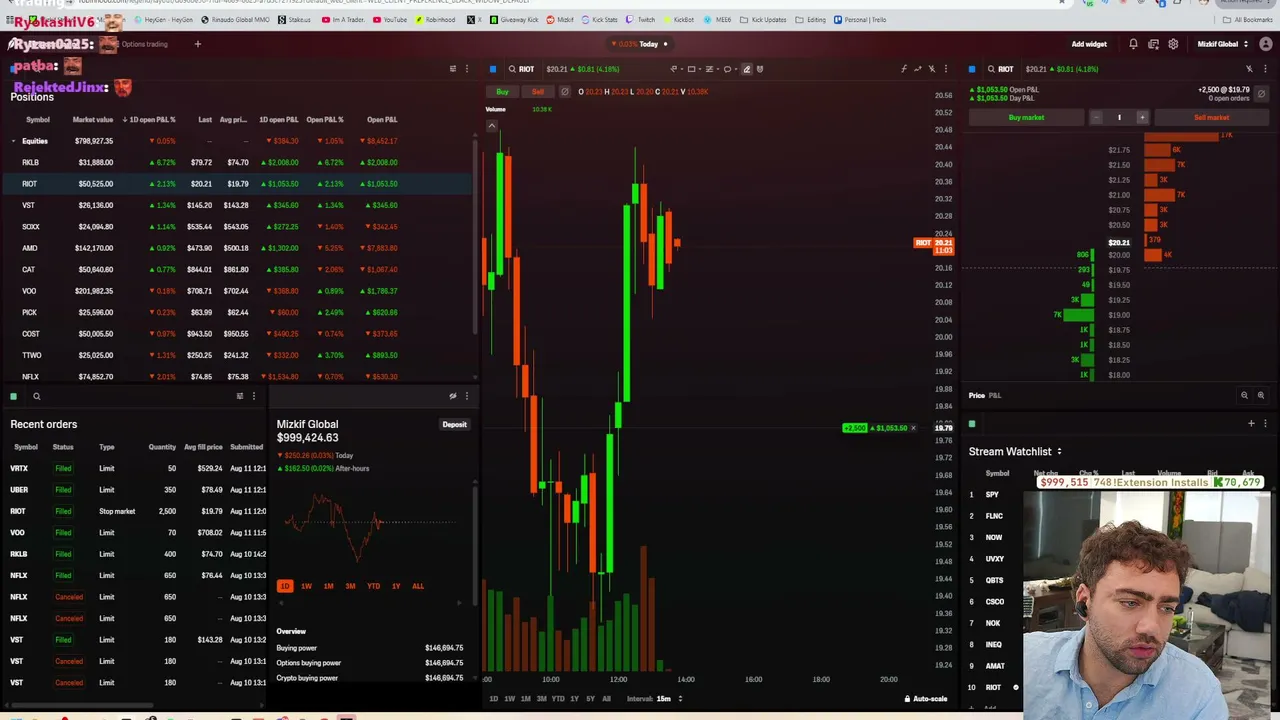Click the chart Buy button

point(502,92)
